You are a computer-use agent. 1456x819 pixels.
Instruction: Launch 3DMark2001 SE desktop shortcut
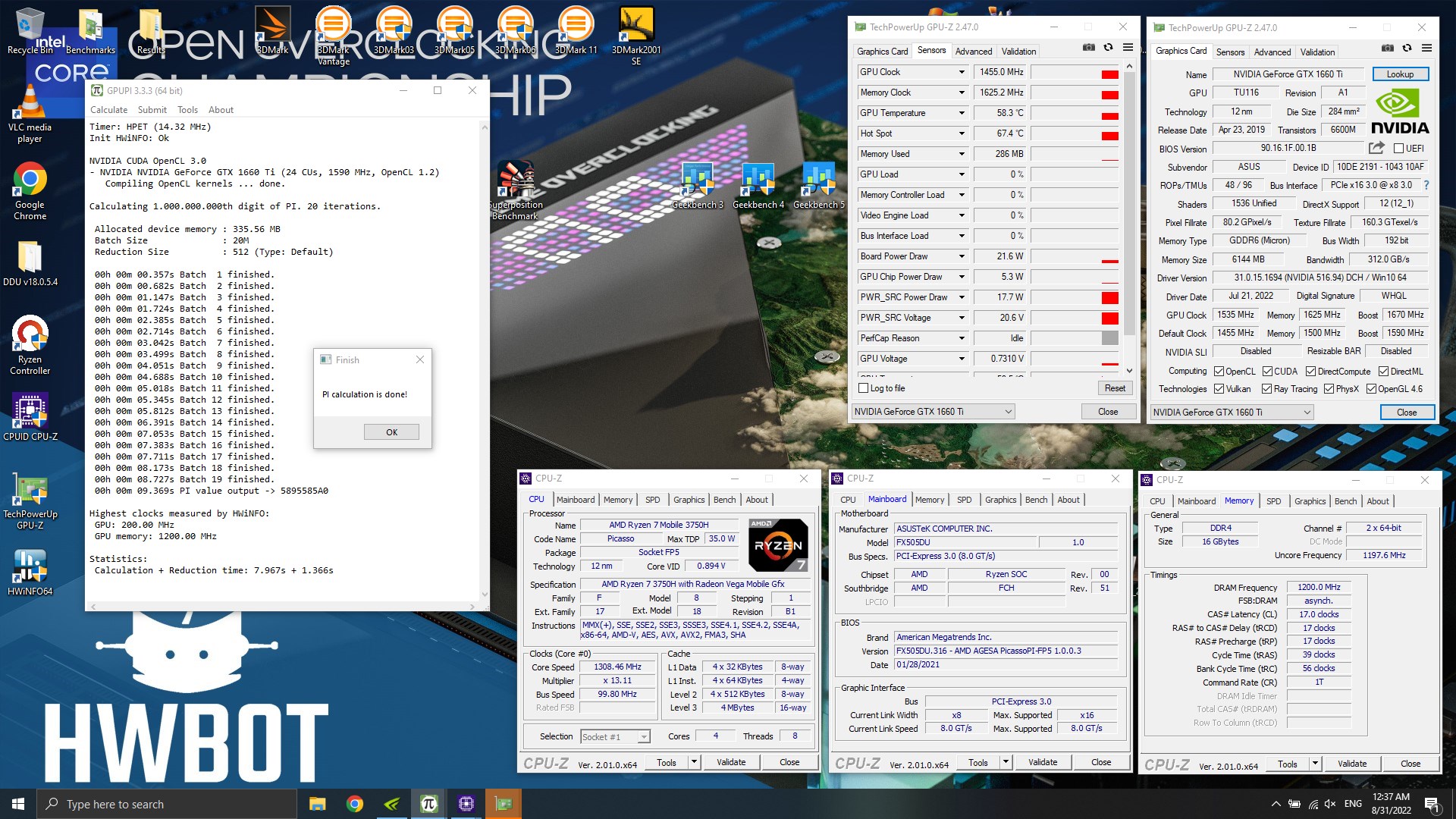(x=636, y=36)
